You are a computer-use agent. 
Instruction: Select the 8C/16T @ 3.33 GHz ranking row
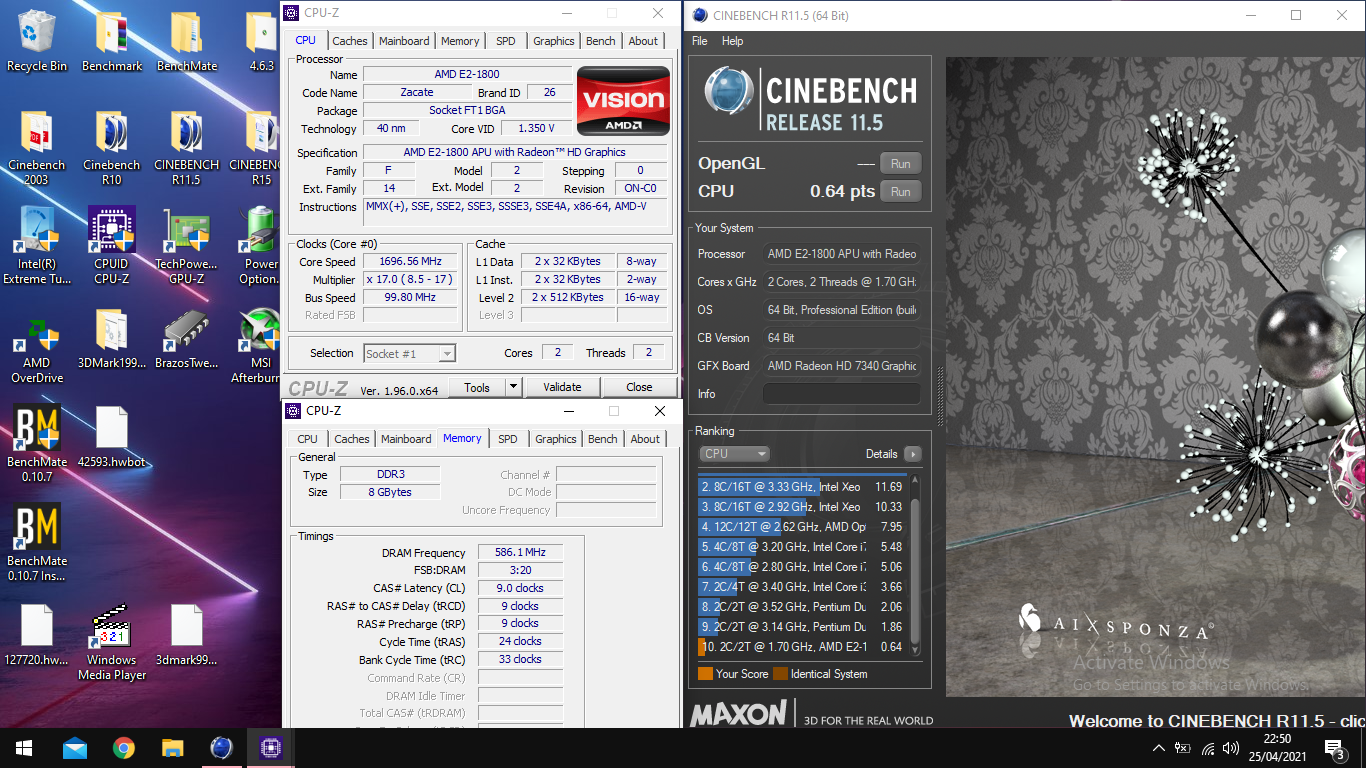pos(802,487)
